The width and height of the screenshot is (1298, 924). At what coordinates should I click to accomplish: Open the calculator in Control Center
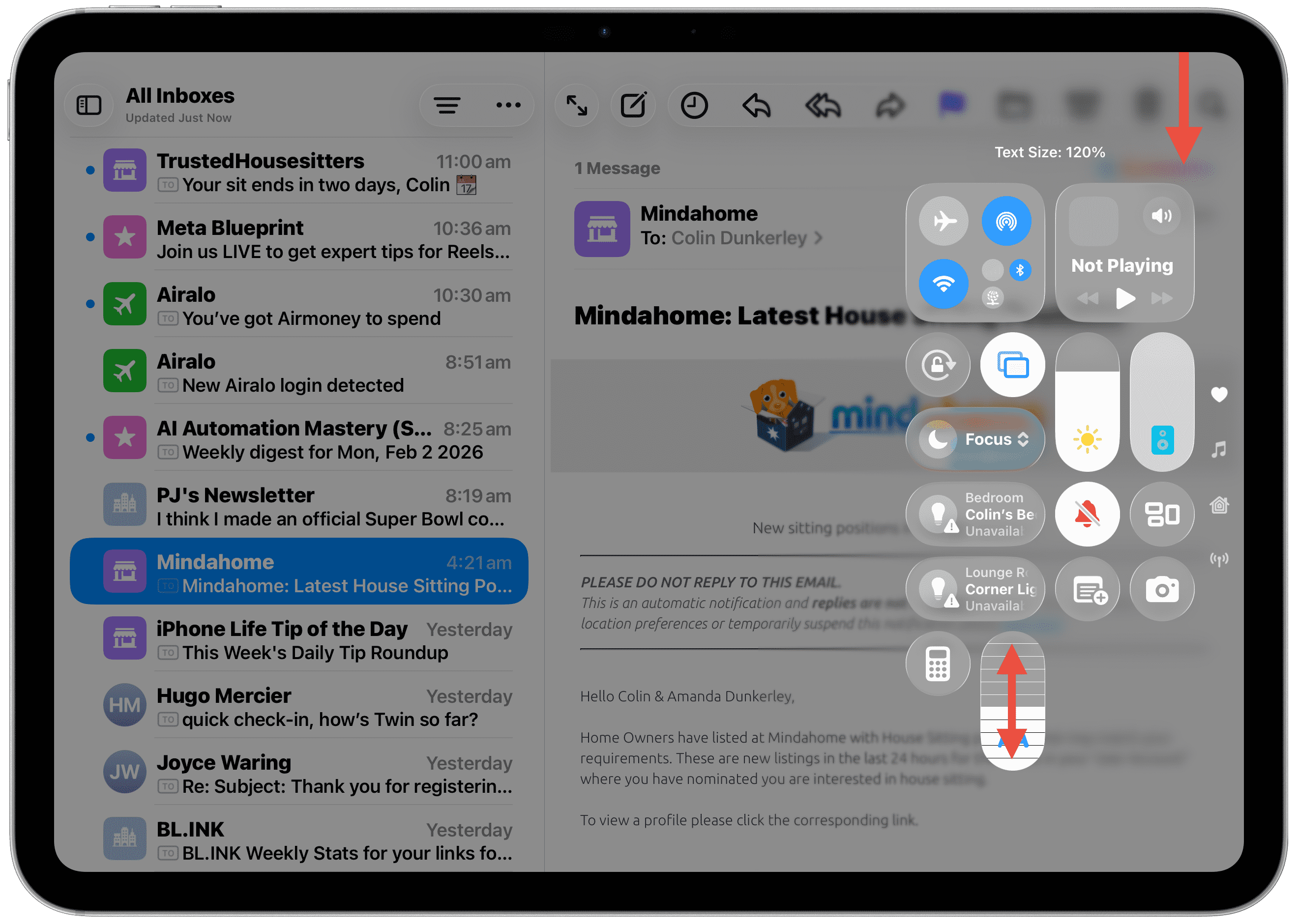tap(938, 664)
